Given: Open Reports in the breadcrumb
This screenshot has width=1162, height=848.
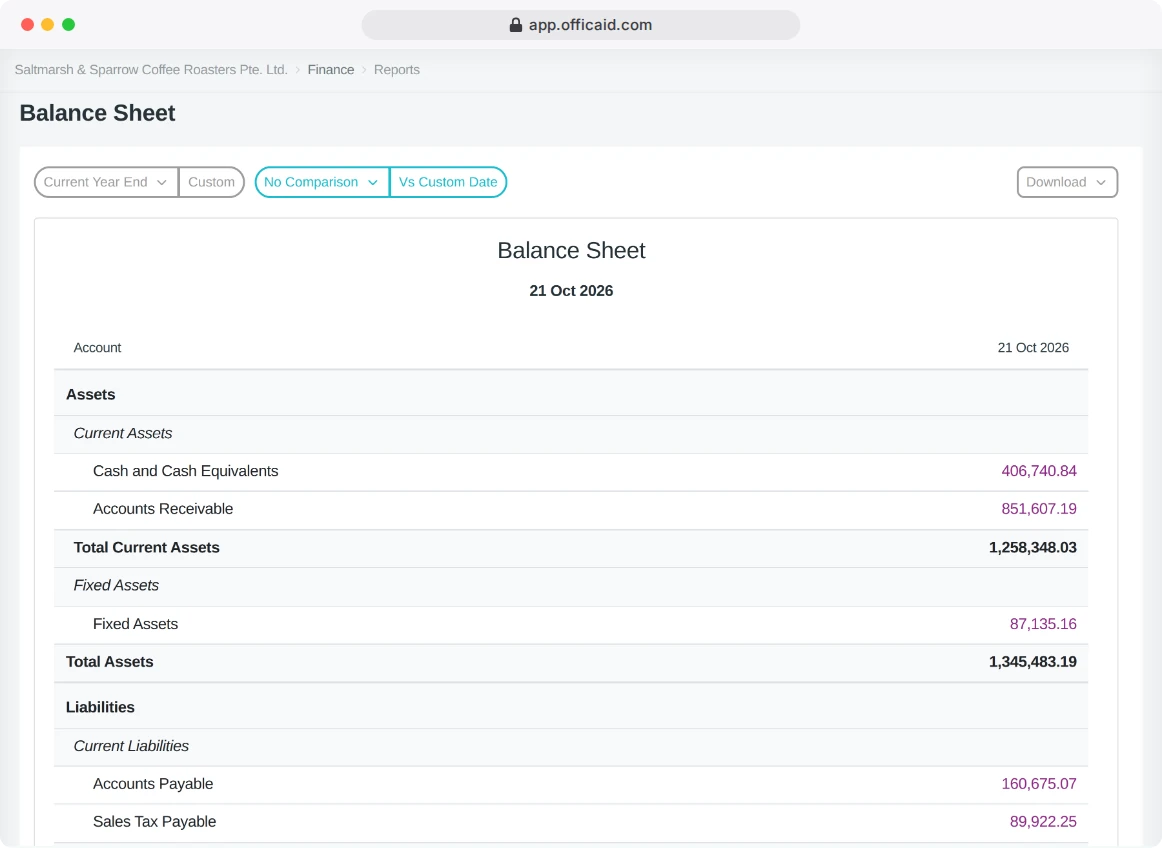Looking at the screenshot, I should pos(396,70).
